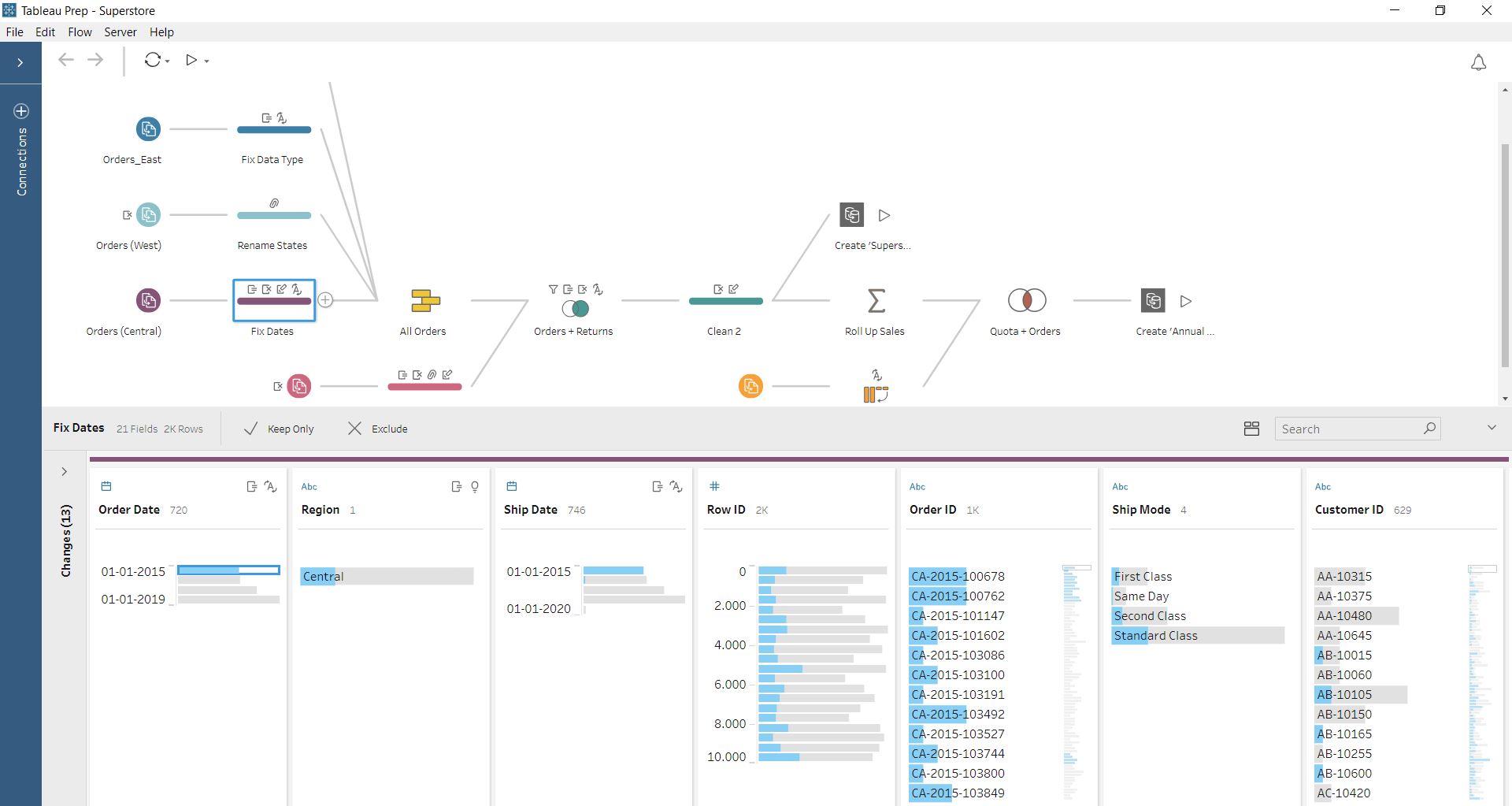The image size is (1512, 806).
Task: Redo with the forward arrow
Action: coord(95,60)
